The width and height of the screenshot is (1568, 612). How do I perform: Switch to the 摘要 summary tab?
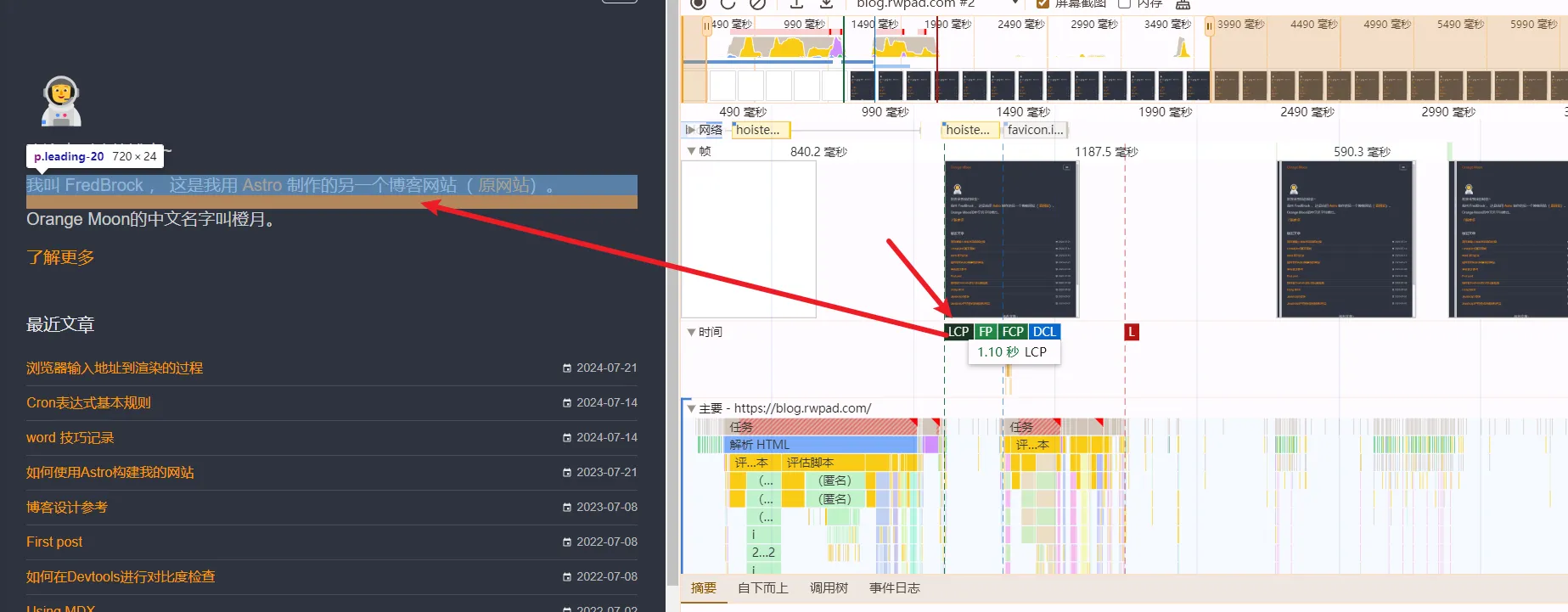[704, 588]
